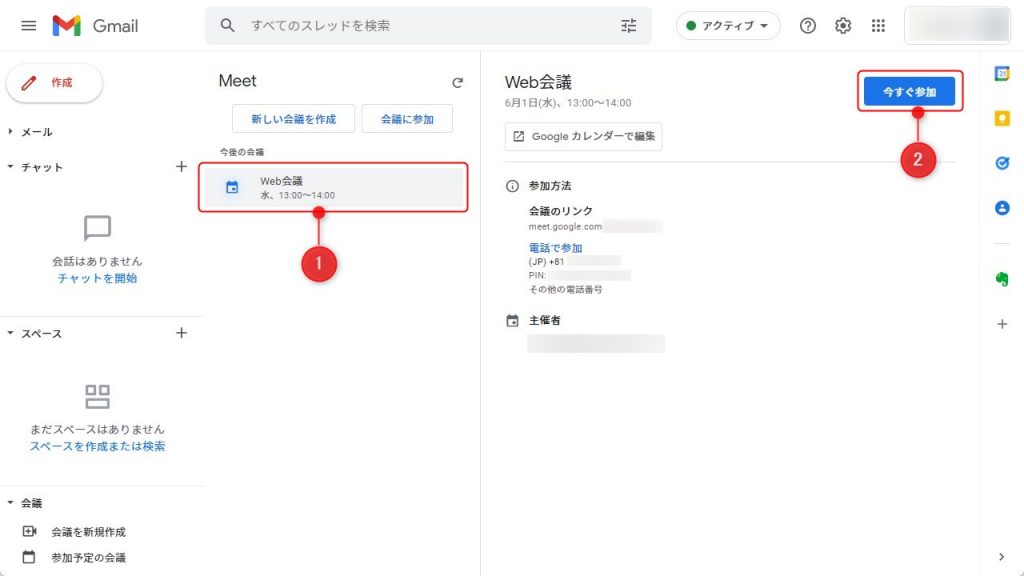Image resolution: width=1024 pixels, height=576 pixels.
Task: Click the organizer calendar icon
Action: point(512,321)
